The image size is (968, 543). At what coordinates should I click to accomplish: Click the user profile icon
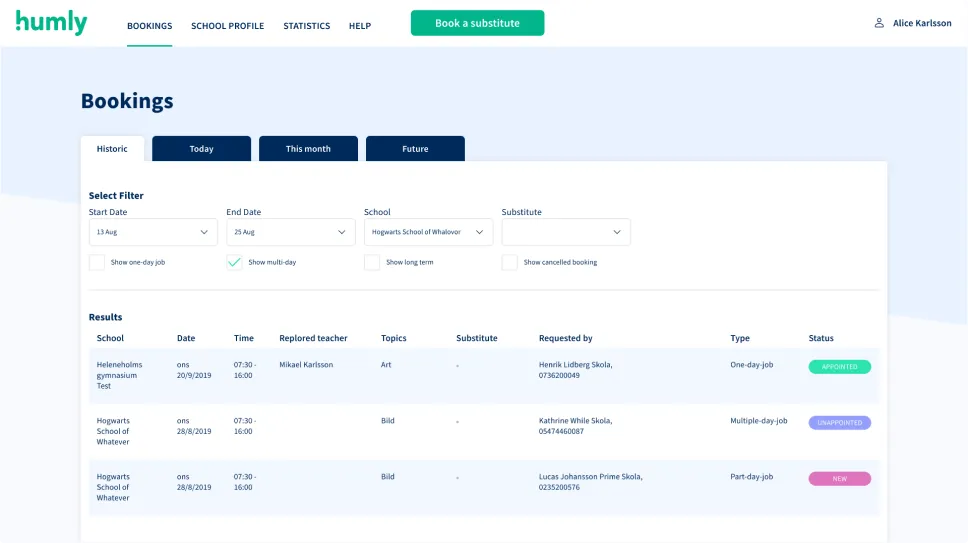[x=879, y=23]
